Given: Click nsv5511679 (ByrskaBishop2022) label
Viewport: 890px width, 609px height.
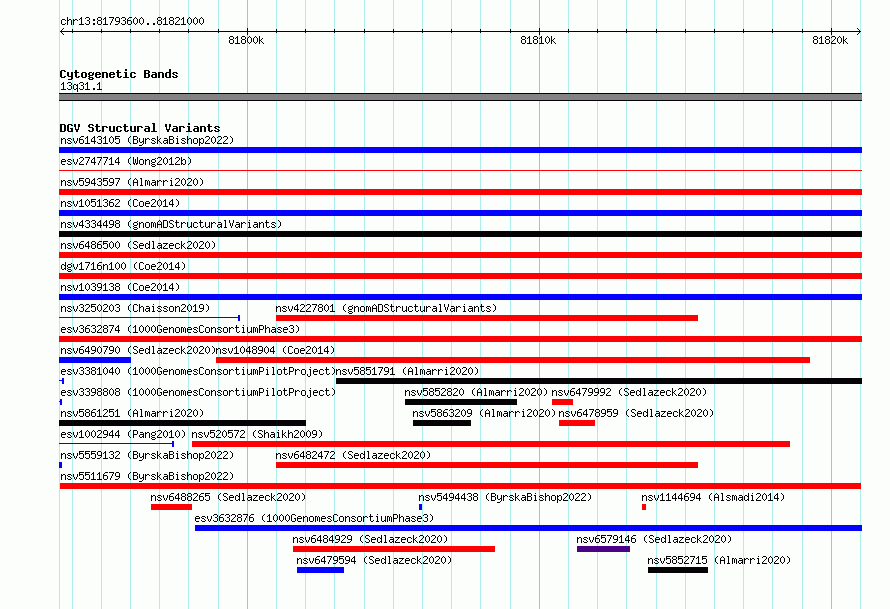Looking at the screenshot, I should (147, 476).
